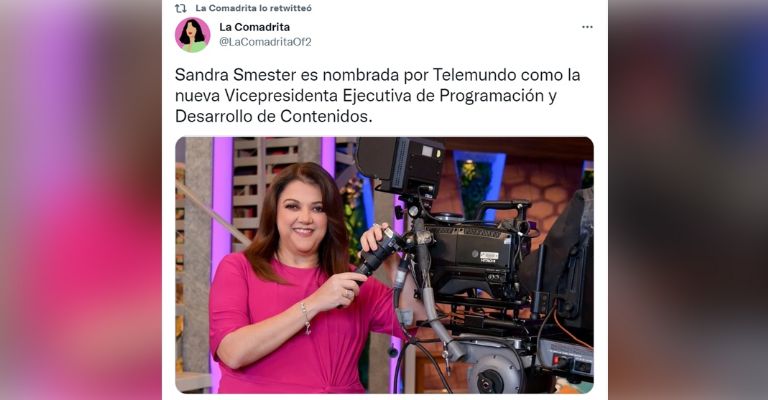This screenshot has width=768, height=400.
Task: Open the three-dot more options menu
Action: 587,27
